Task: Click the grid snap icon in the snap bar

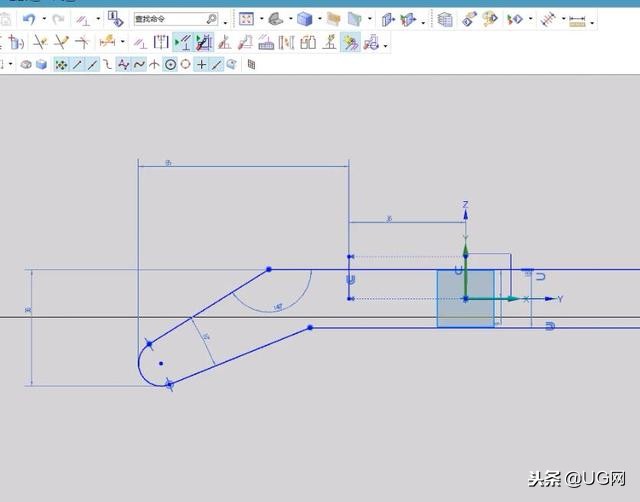Action: click(251, 64)
